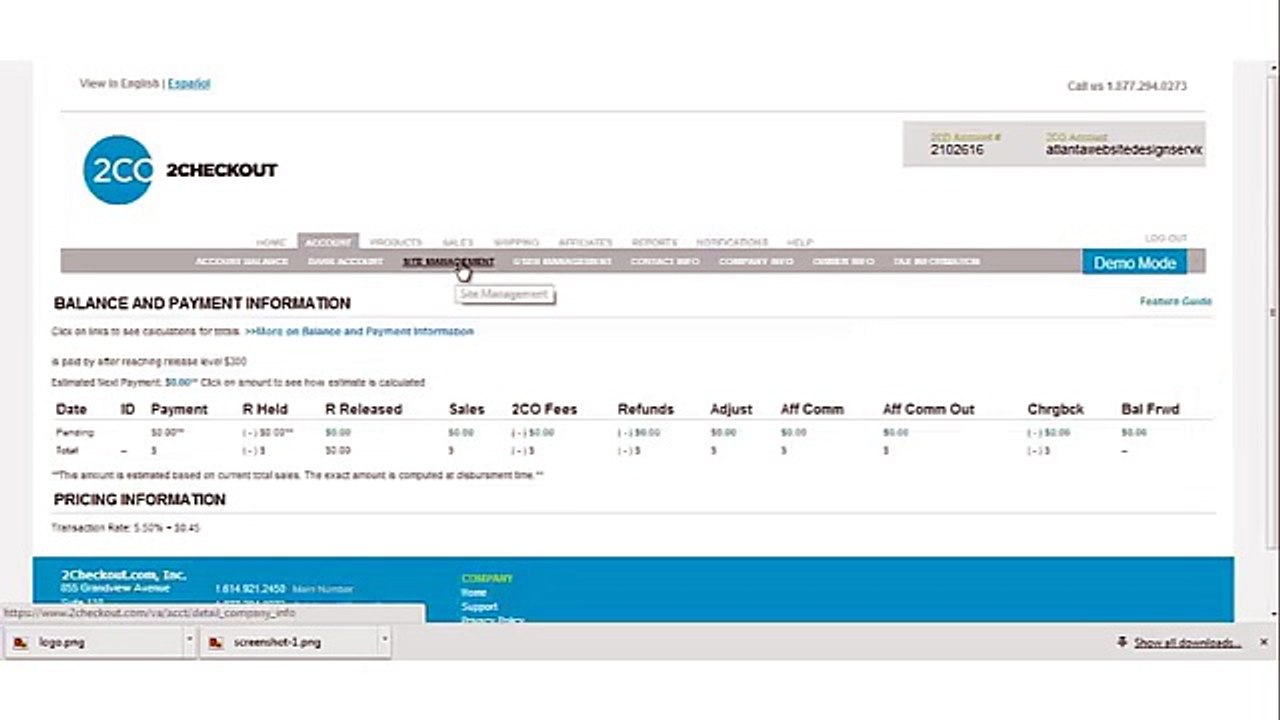The height and width of the screenshot is (720, 1280).
Task: Open the logo.png download file icon
Action: [x=21, y=643]
